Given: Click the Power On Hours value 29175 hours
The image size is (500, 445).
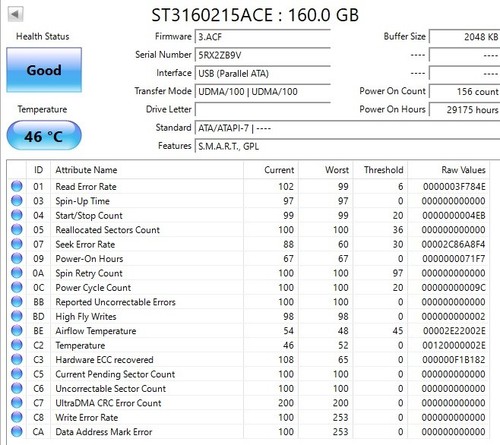Looking at the screenshot, I should coord(464,110).
